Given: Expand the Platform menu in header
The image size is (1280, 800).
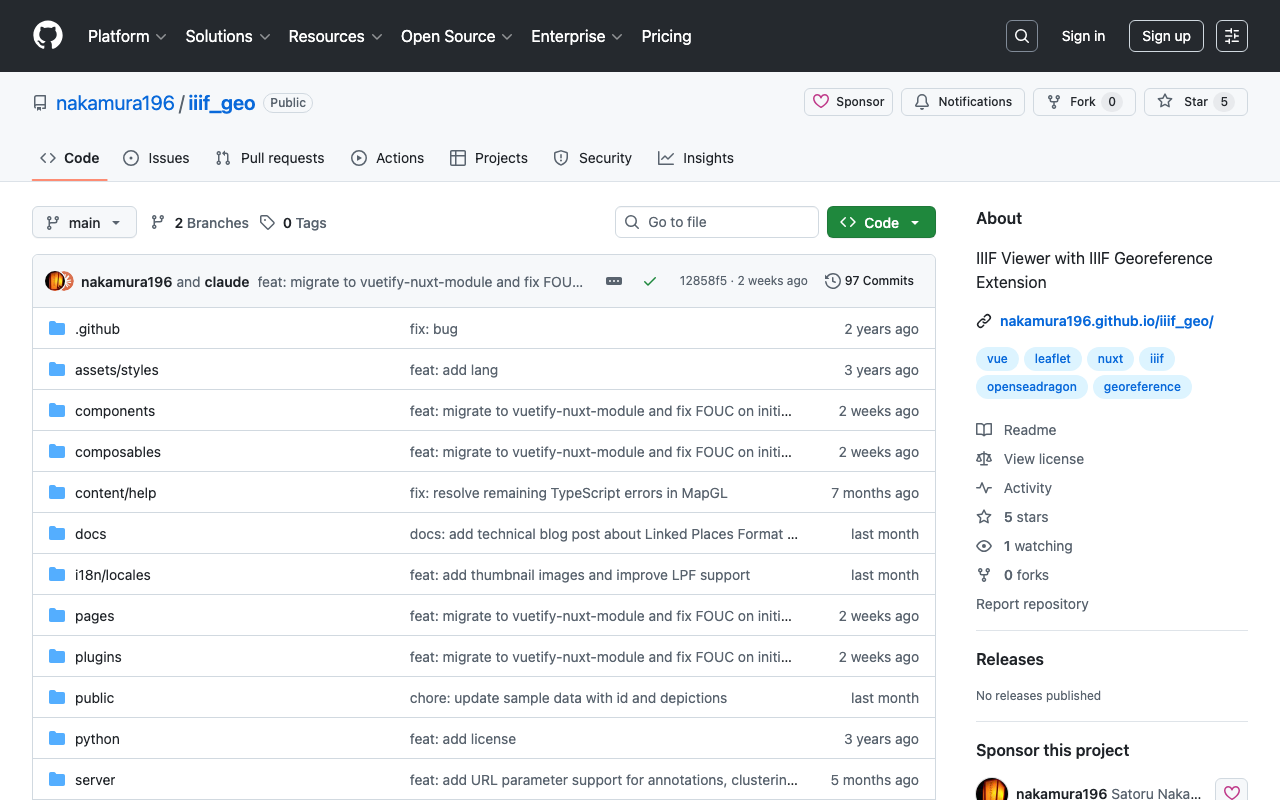Looking at the screenshot, I should (x=127, y=36).
